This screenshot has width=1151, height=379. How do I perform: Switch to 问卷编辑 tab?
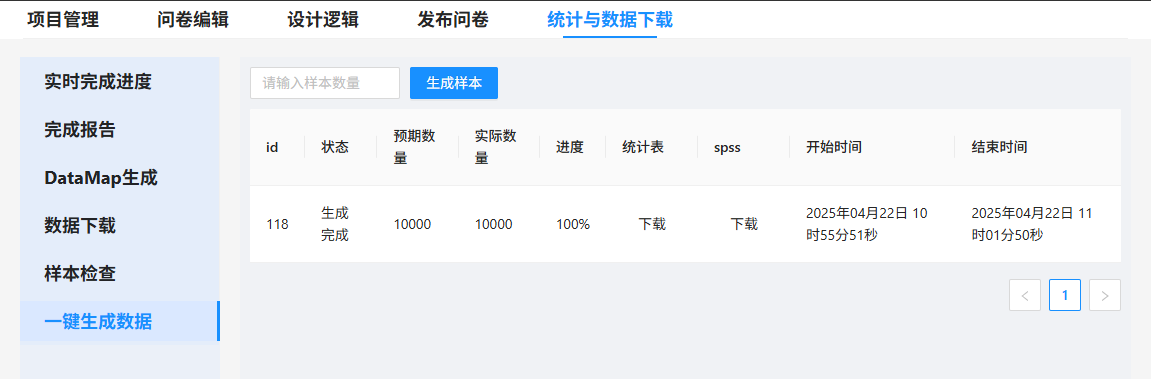pos(192,20)
